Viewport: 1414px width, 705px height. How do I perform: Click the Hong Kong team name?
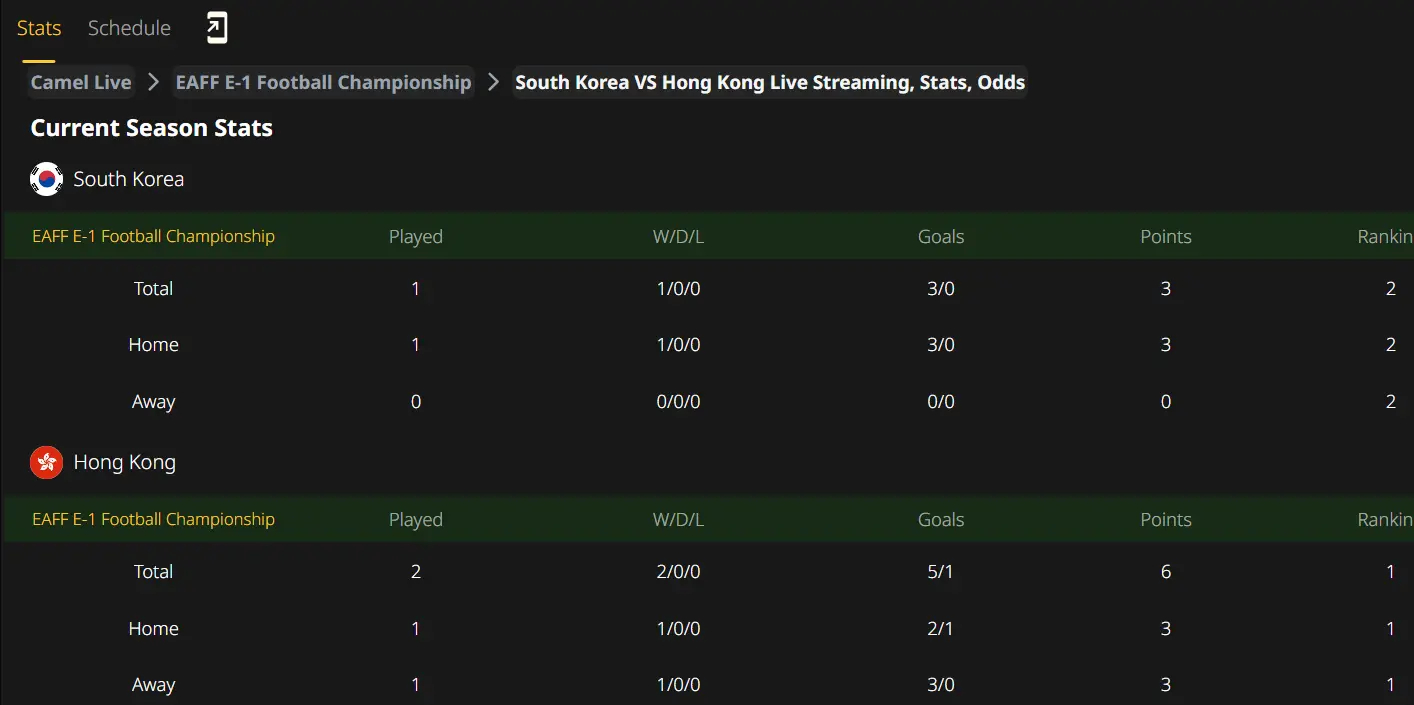pos(125,462)
